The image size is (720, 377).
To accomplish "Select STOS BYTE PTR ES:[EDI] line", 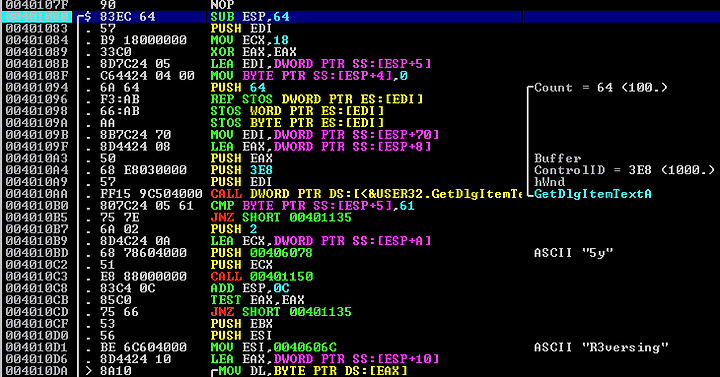I will [x=297, y=123].
